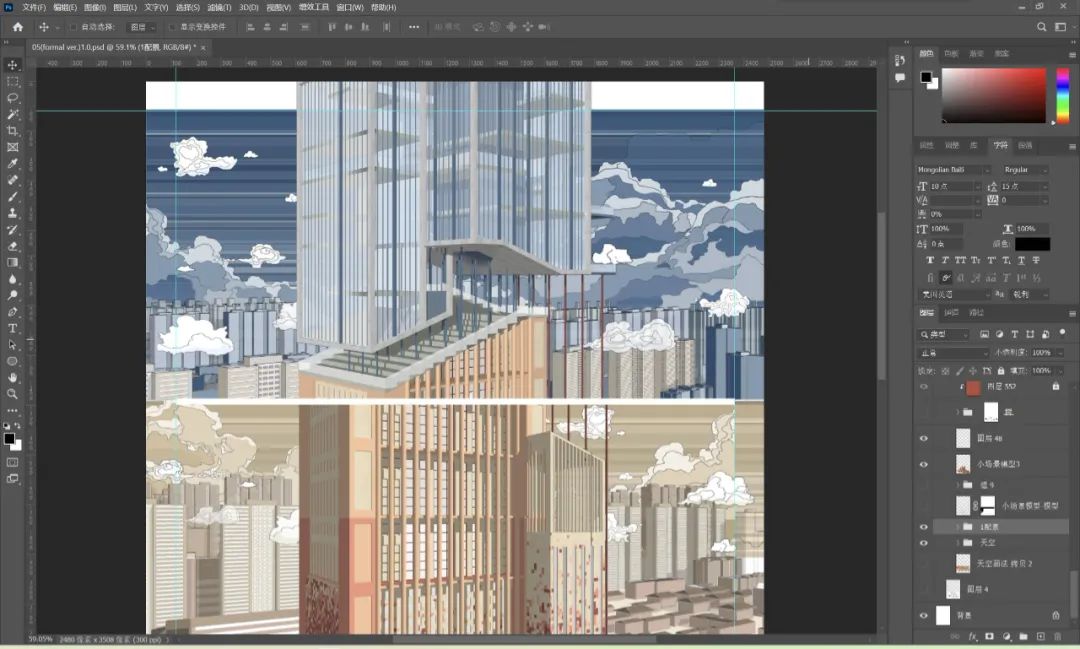Viewport: 1080px width, 649px height.
Task: Select the Blur tool
Action: click(x=12, y=279)
